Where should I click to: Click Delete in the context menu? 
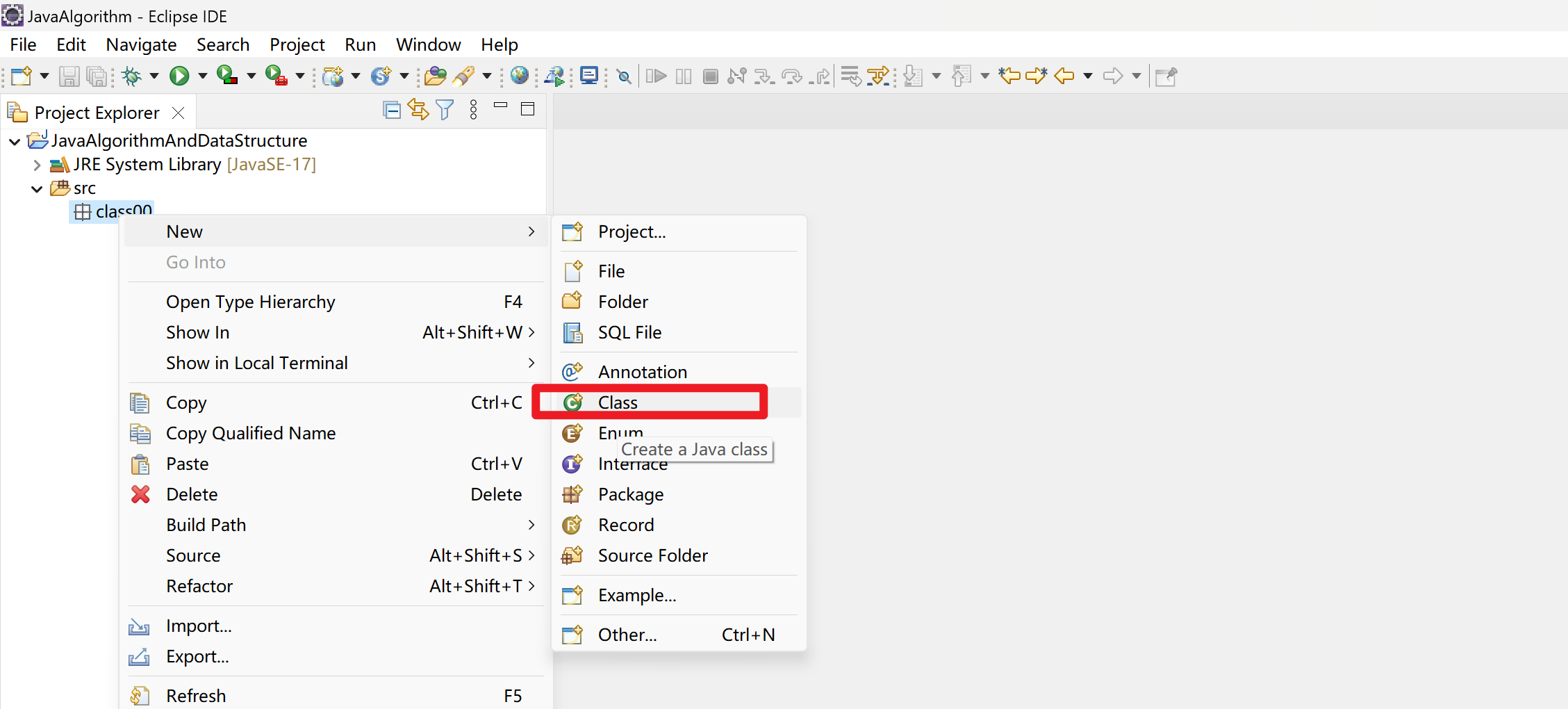click(x=335, y=494)
